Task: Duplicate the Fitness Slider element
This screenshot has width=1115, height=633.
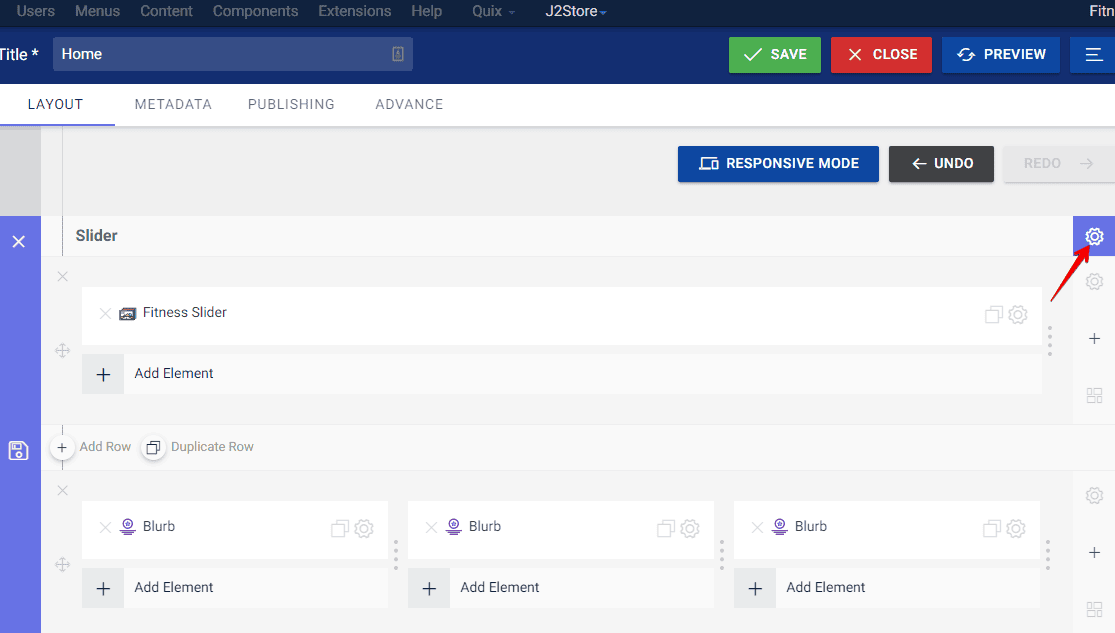Action: 993,314
